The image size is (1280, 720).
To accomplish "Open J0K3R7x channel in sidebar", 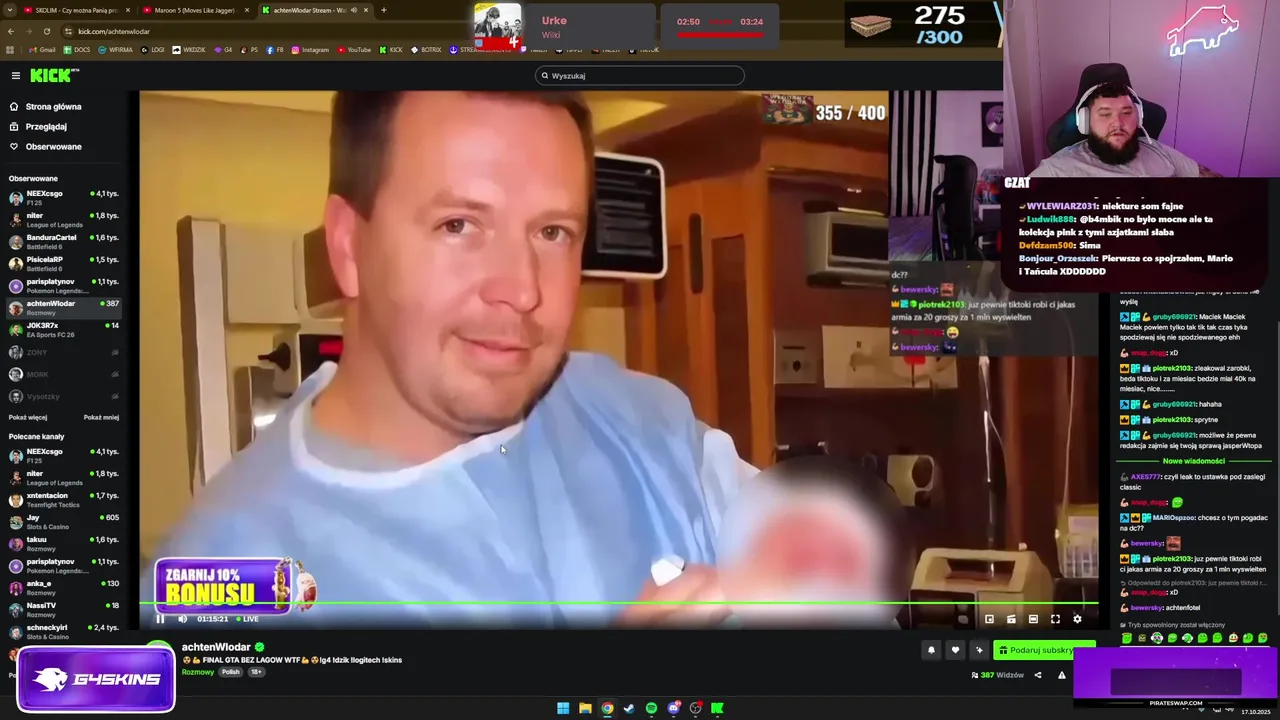I will tap(63, 329).
